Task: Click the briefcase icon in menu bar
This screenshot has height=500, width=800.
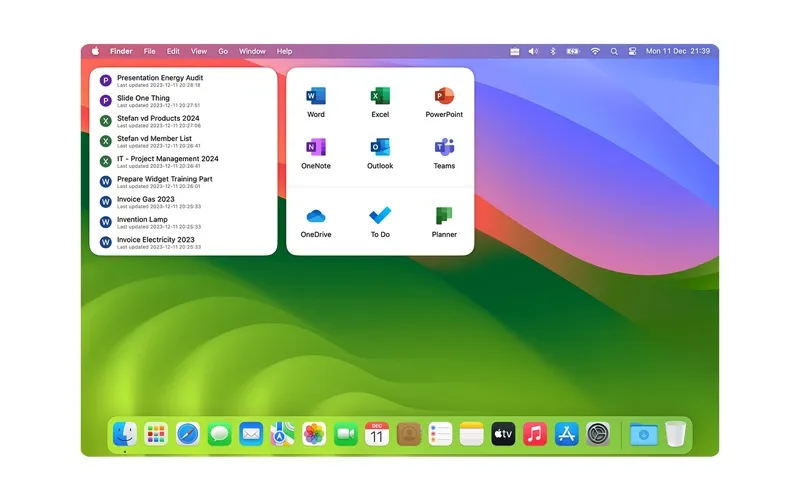Action: [515, 51]
